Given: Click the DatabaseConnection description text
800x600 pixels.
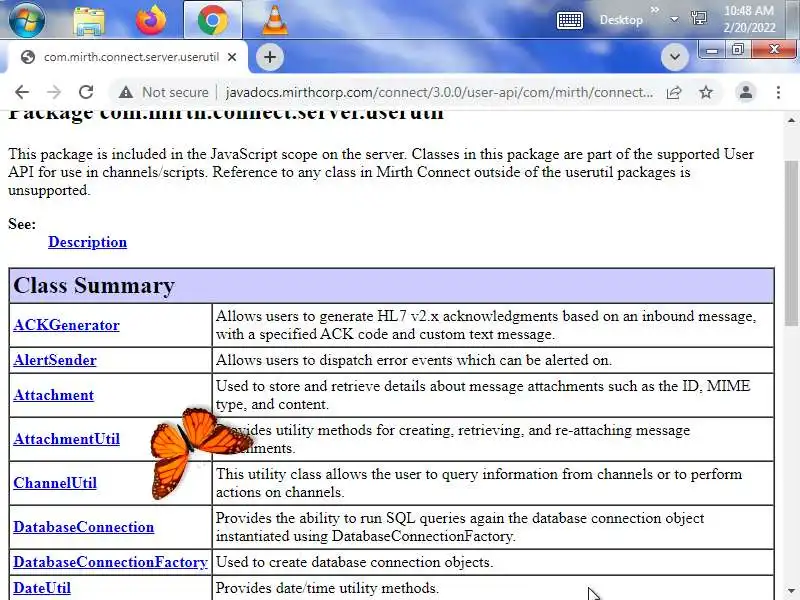Looking at the screenshot, I should tap(460, 527).
